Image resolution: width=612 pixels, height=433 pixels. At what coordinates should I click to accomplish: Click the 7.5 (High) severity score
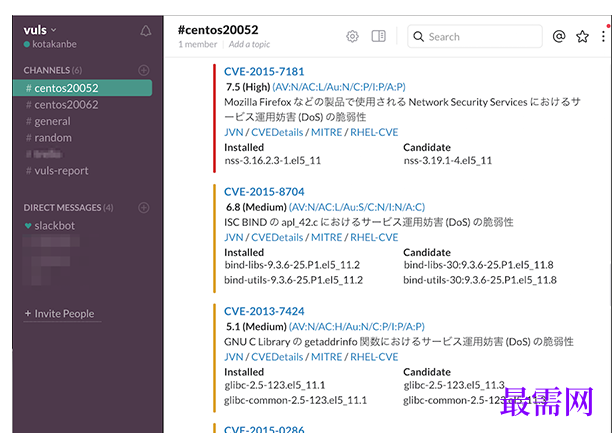[248, 87]
